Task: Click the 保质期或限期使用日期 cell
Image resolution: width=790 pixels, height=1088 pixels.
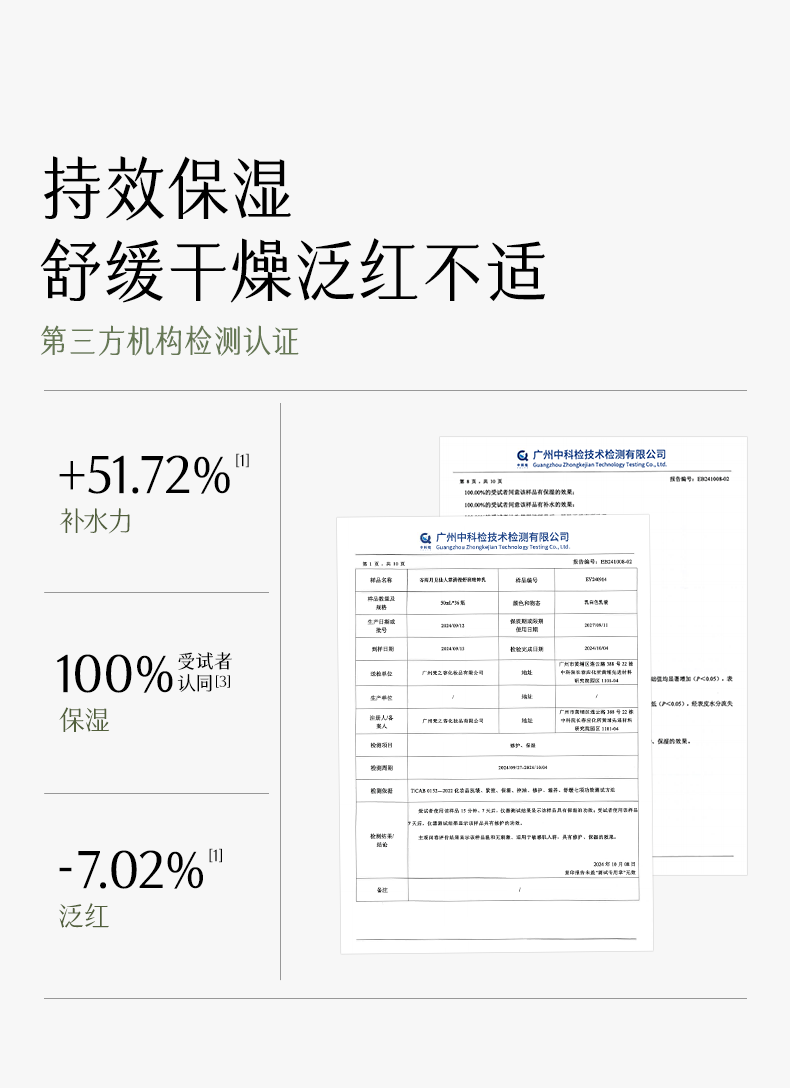Action: [526, 625]
